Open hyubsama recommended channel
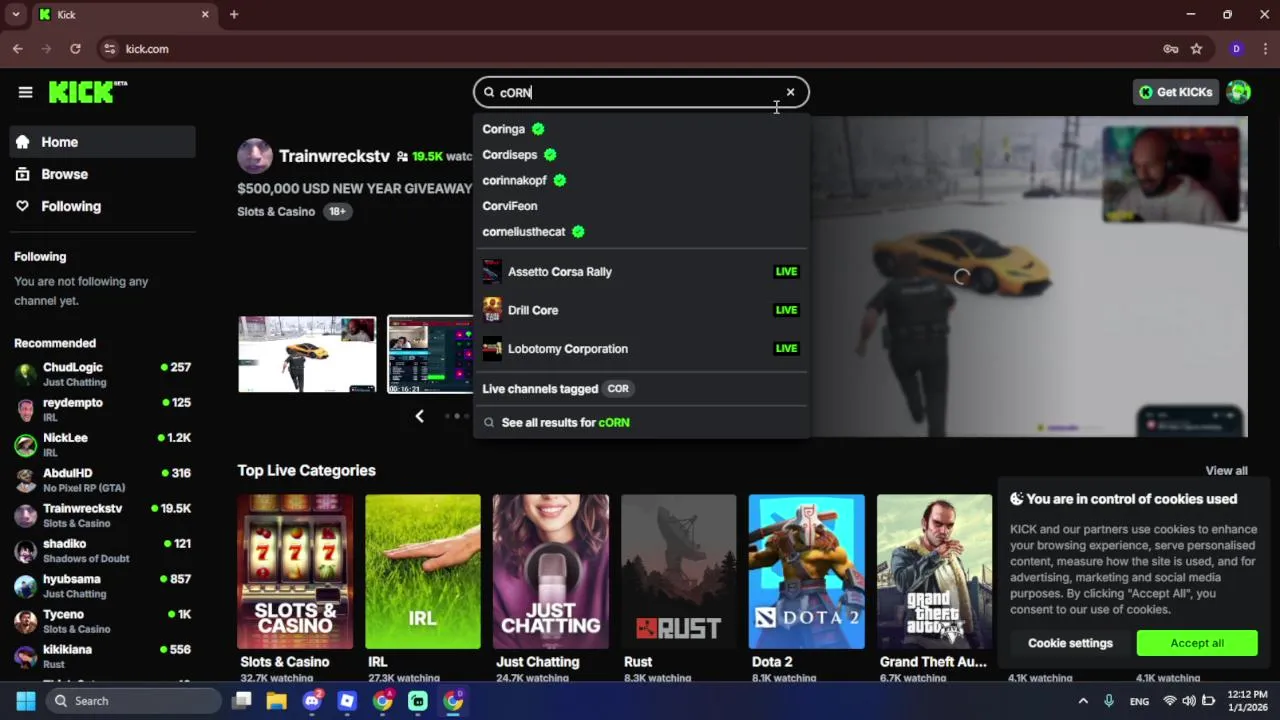 [103, 585]
